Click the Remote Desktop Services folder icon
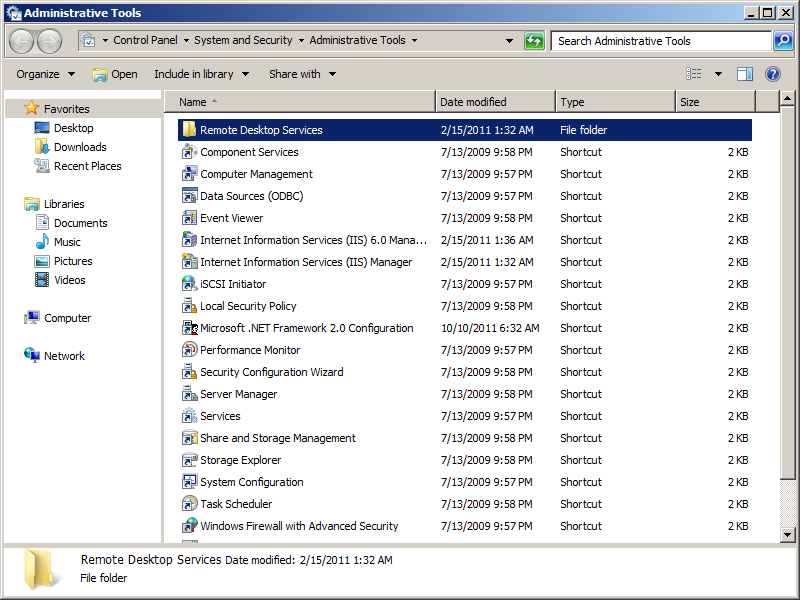Viewport: 800px width, 600px height. (x=189, y=130)
